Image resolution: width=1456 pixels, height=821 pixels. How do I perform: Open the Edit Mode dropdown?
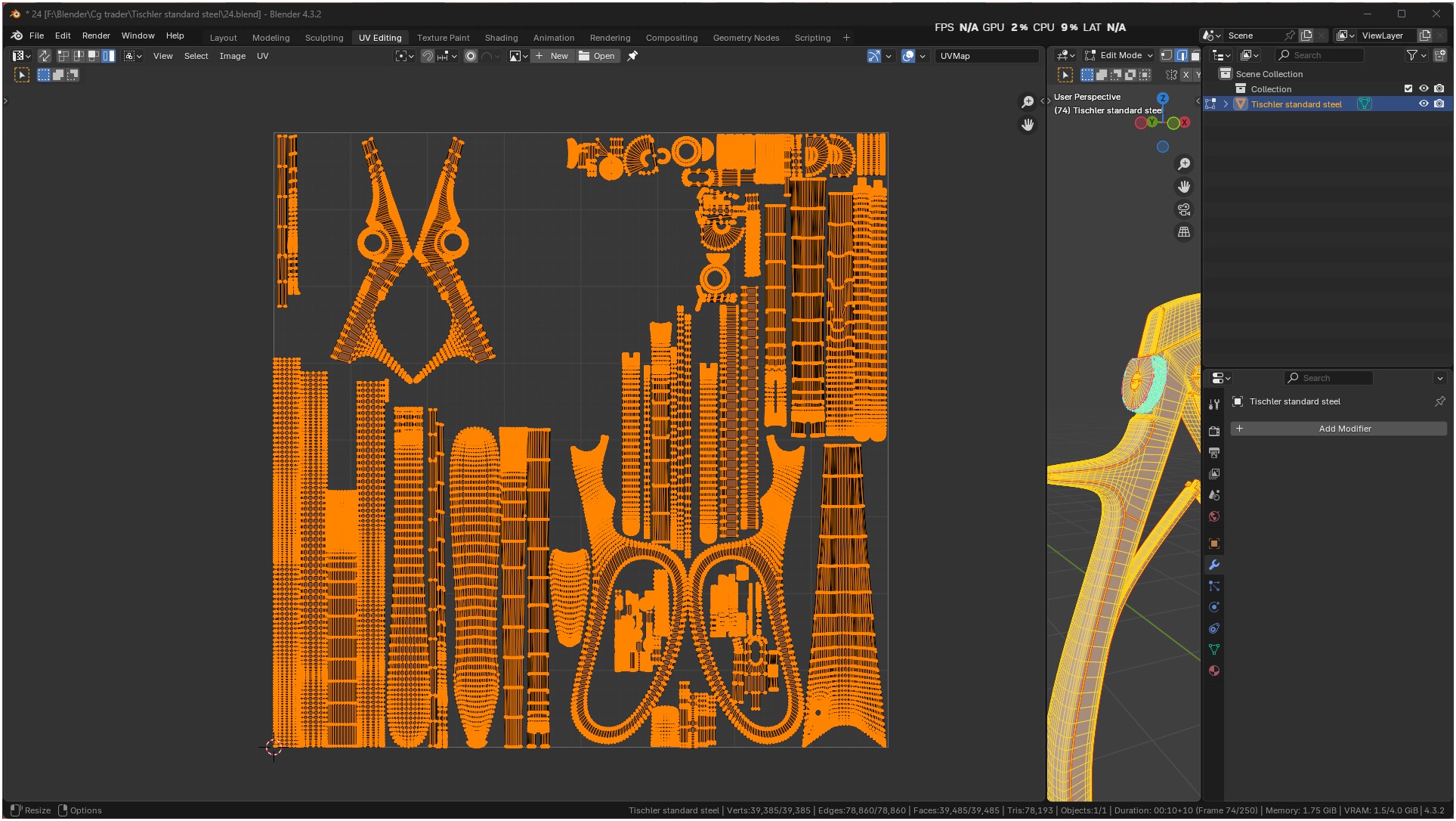coord(1119,55)
